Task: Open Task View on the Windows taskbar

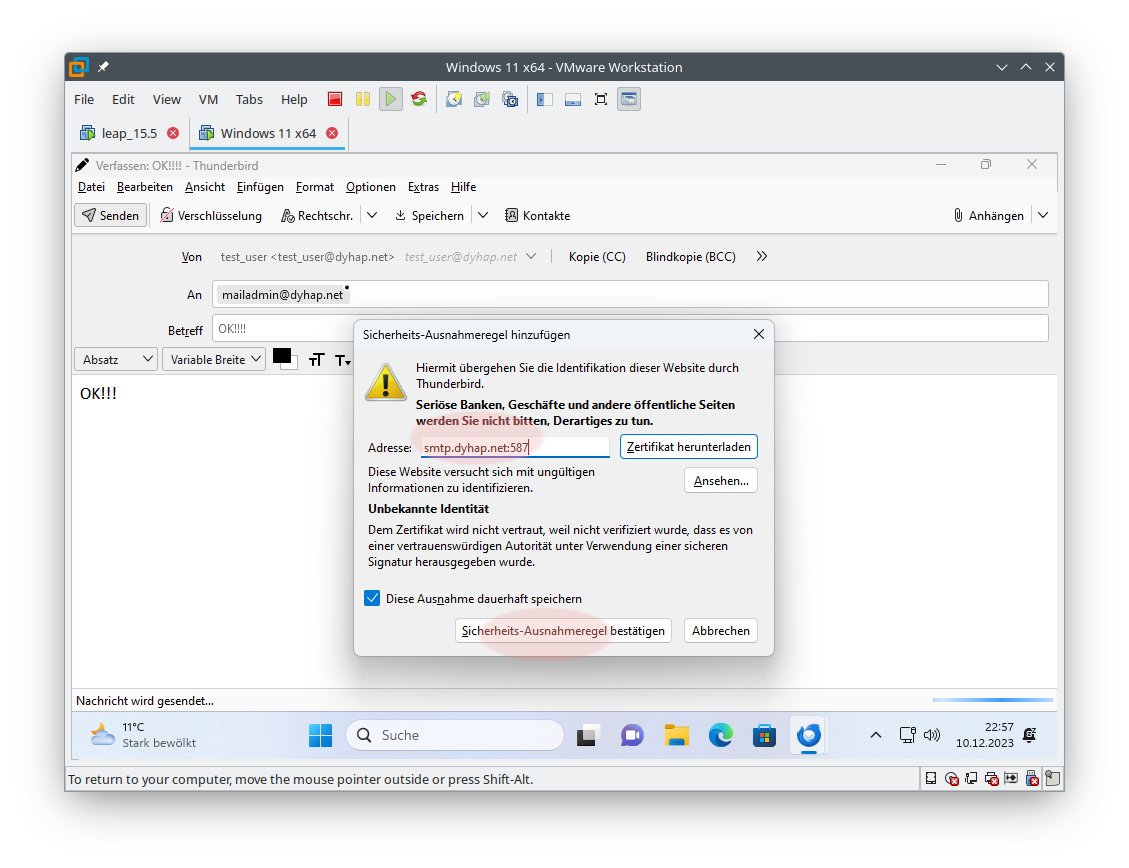Action: pyautogui.click(x=588, y=735)
